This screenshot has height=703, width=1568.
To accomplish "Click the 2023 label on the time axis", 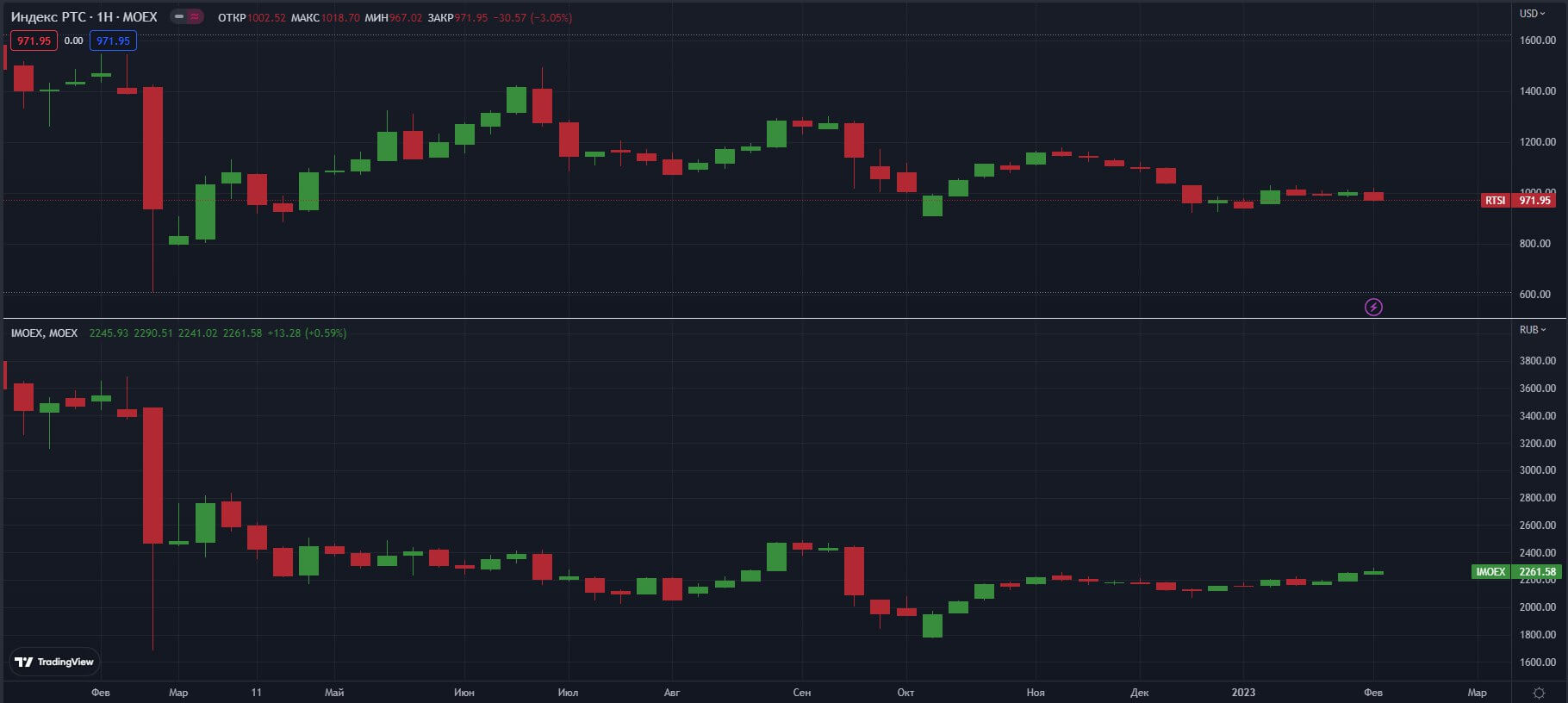I will (1243, 692).
